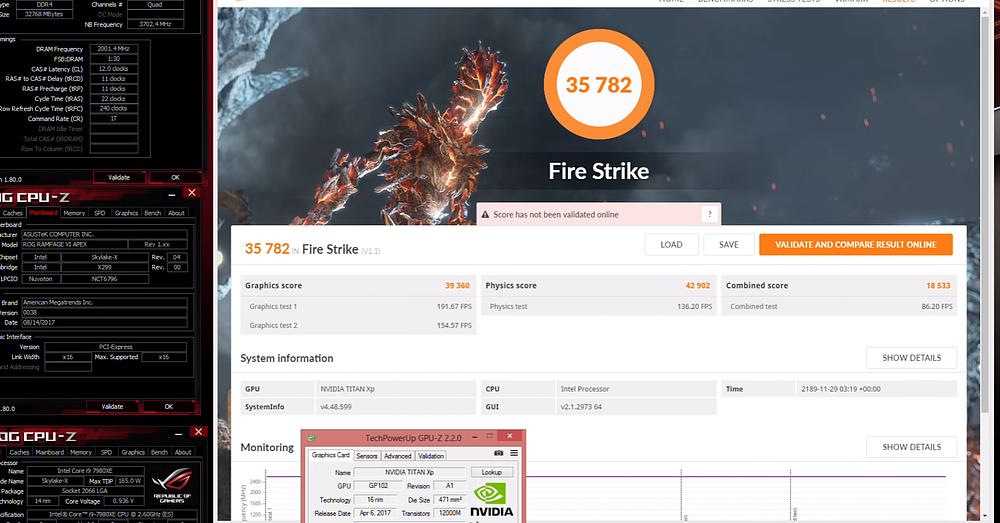Click the warning triangle next to validation notice
This screenshot has height=523, width=1000.
[x=485, y=215]
